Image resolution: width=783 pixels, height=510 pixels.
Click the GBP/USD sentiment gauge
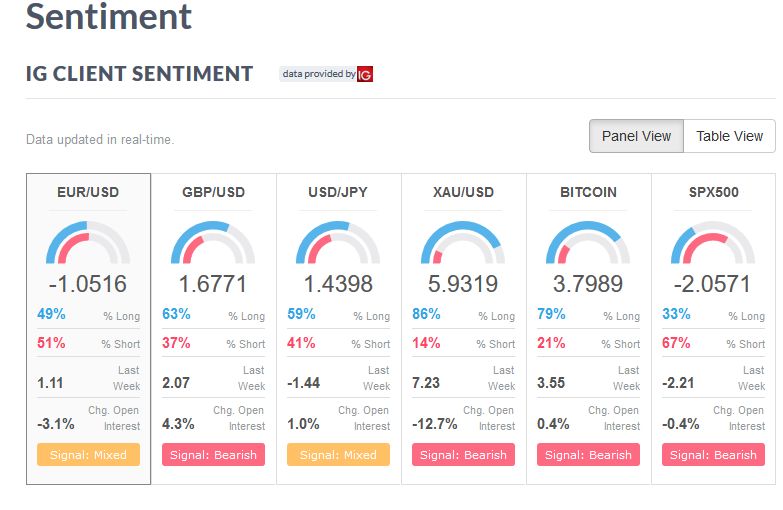pyautogui.click(x=213, y=242)
